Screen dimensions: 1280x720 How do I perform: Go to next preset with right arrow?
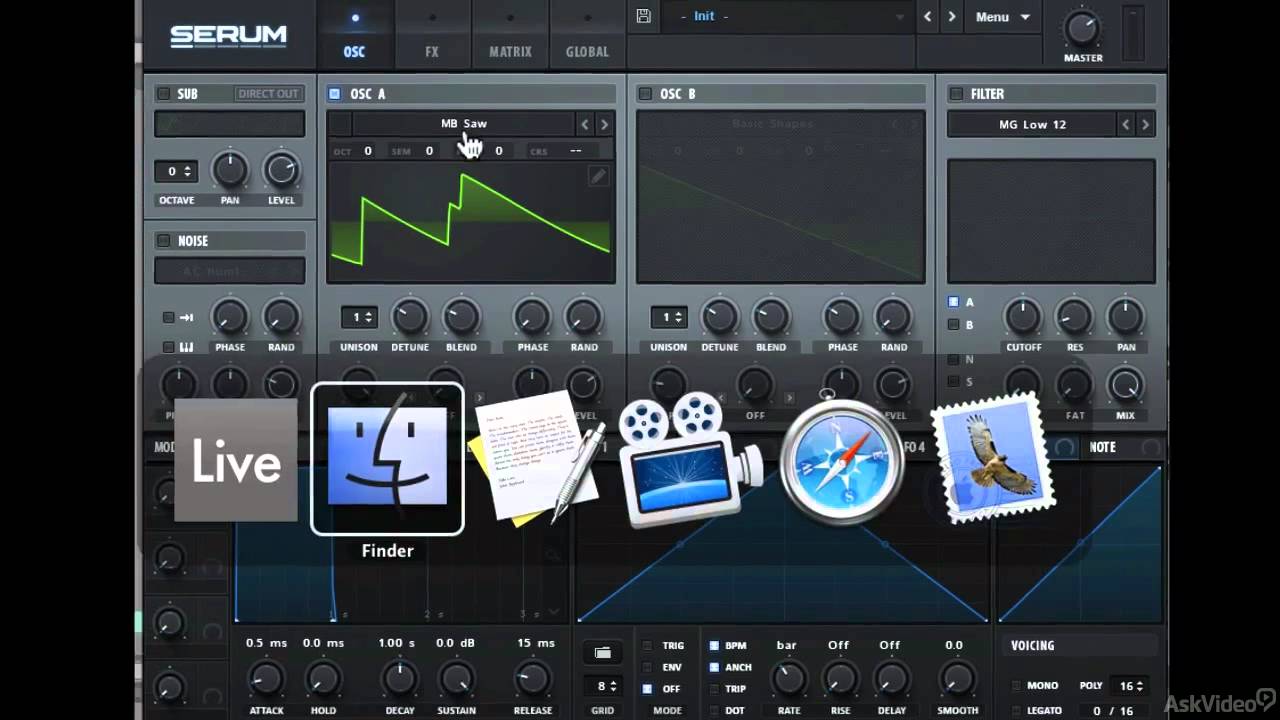click(952, 17)
